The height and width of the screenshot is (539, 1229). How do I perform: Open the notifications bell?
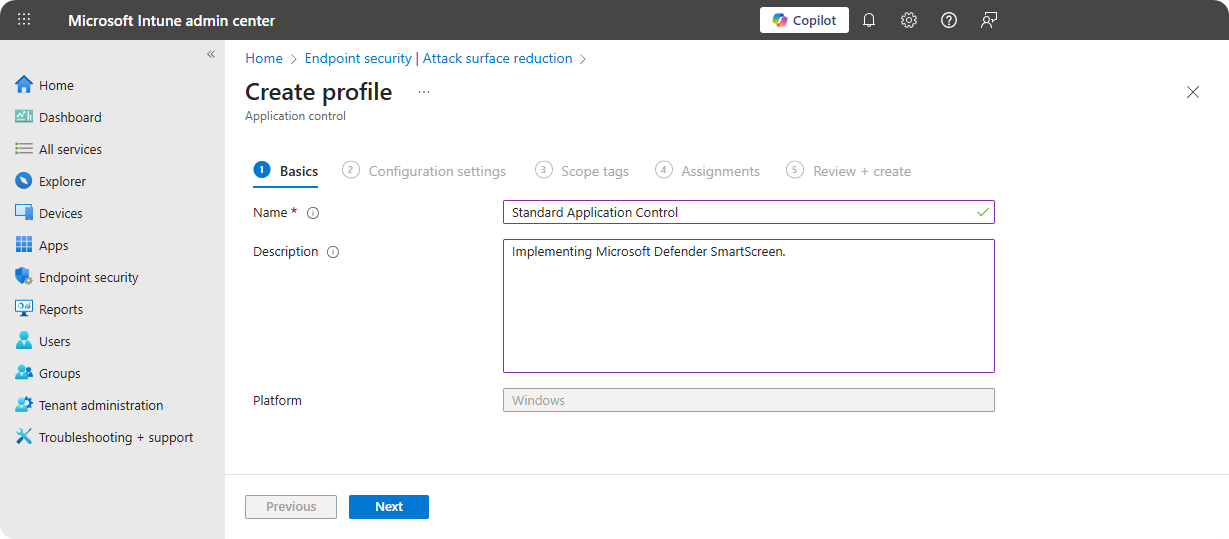869,20
